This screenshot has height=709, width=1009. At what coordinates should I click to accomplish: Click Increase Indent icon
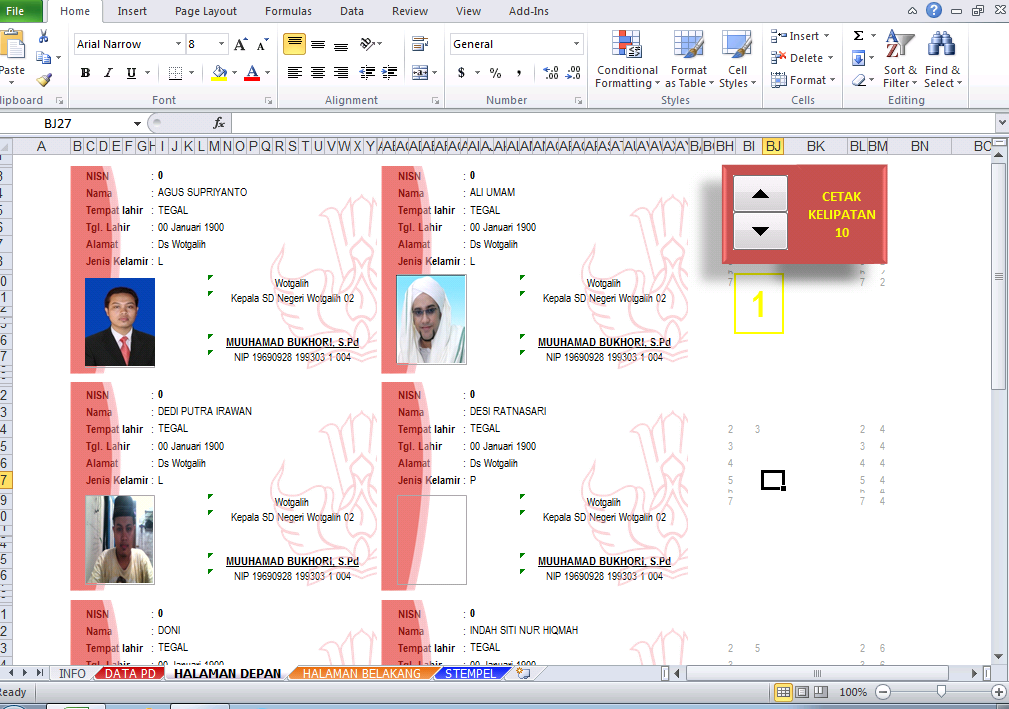point(389,73)
